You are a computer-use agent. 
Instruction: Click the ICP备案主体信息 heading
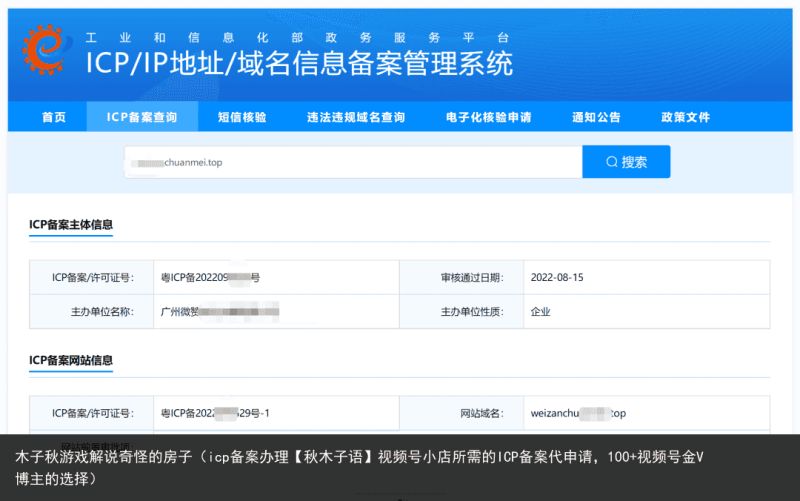coord(71,224)
